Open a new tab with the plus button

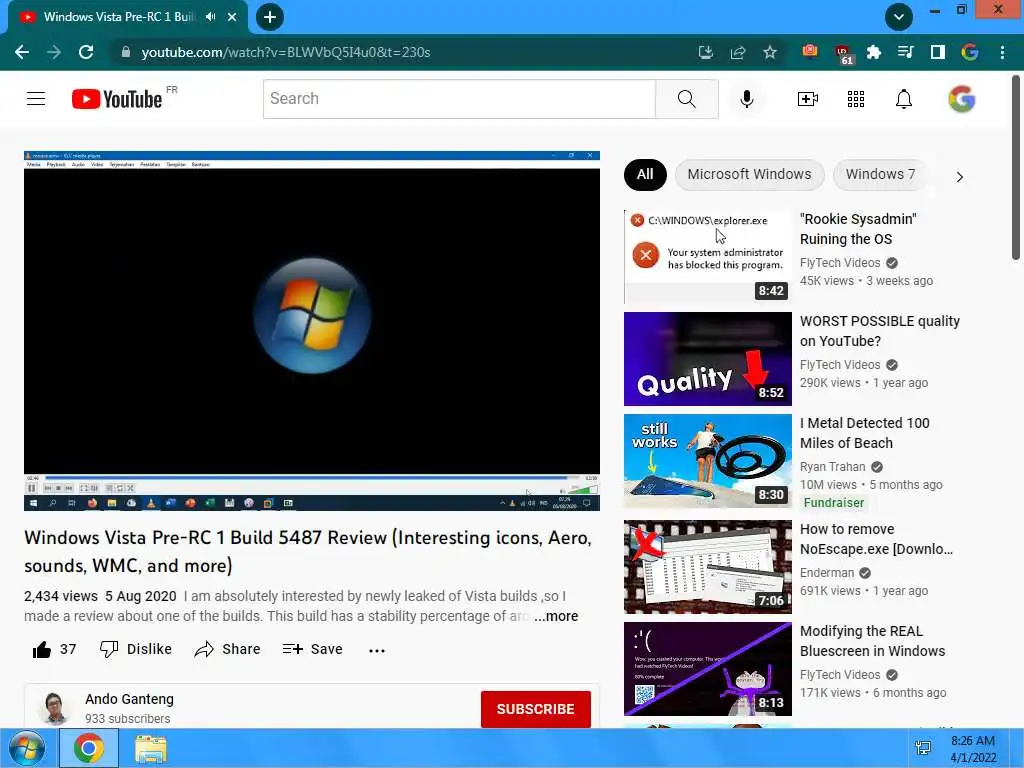(270, 17)
